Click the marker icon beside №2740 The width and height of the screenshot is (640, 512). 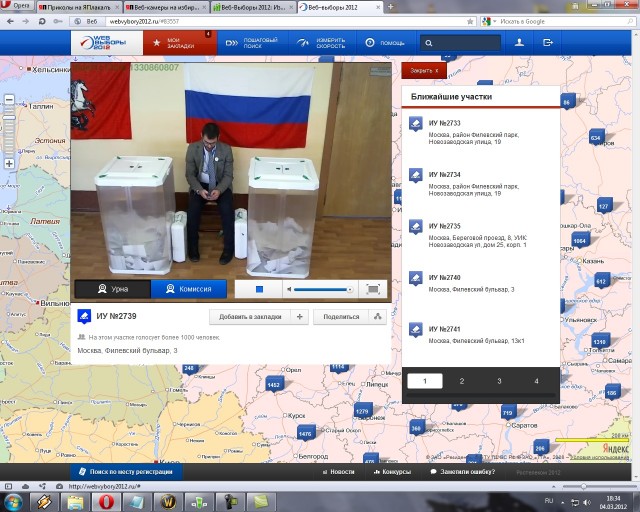[416, 278]
